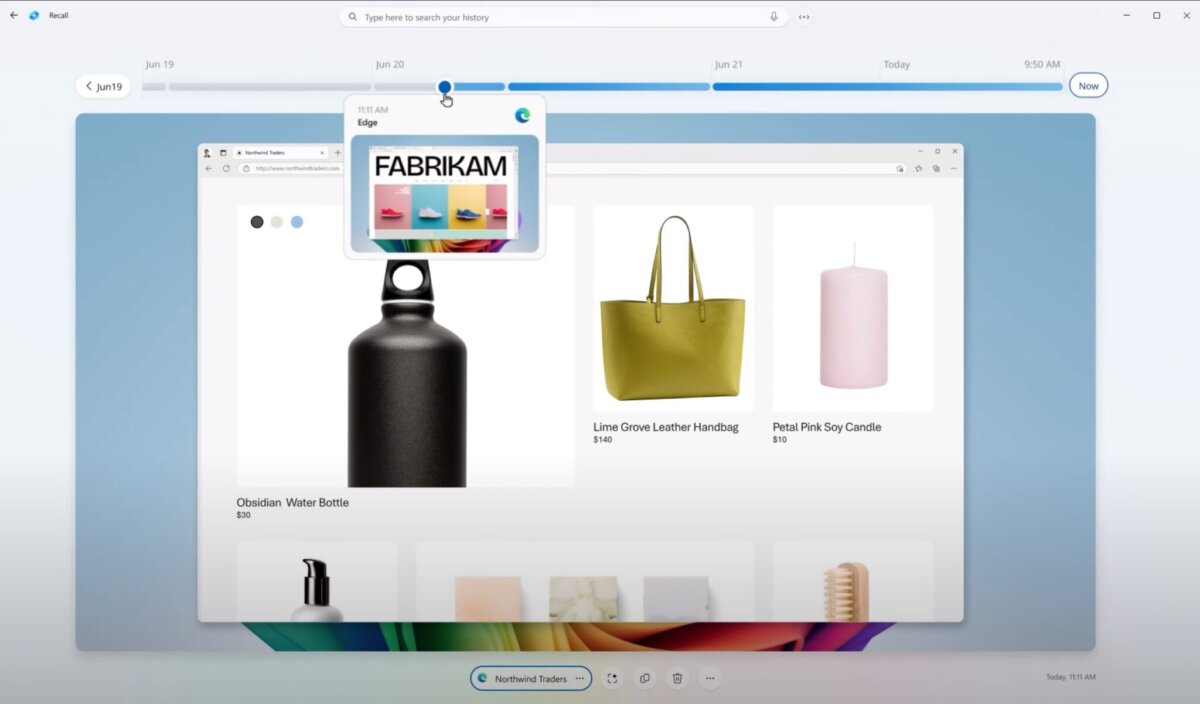Screen dimensions: 1200x704
Task: Click the Recall history search field
Action: 563,17
